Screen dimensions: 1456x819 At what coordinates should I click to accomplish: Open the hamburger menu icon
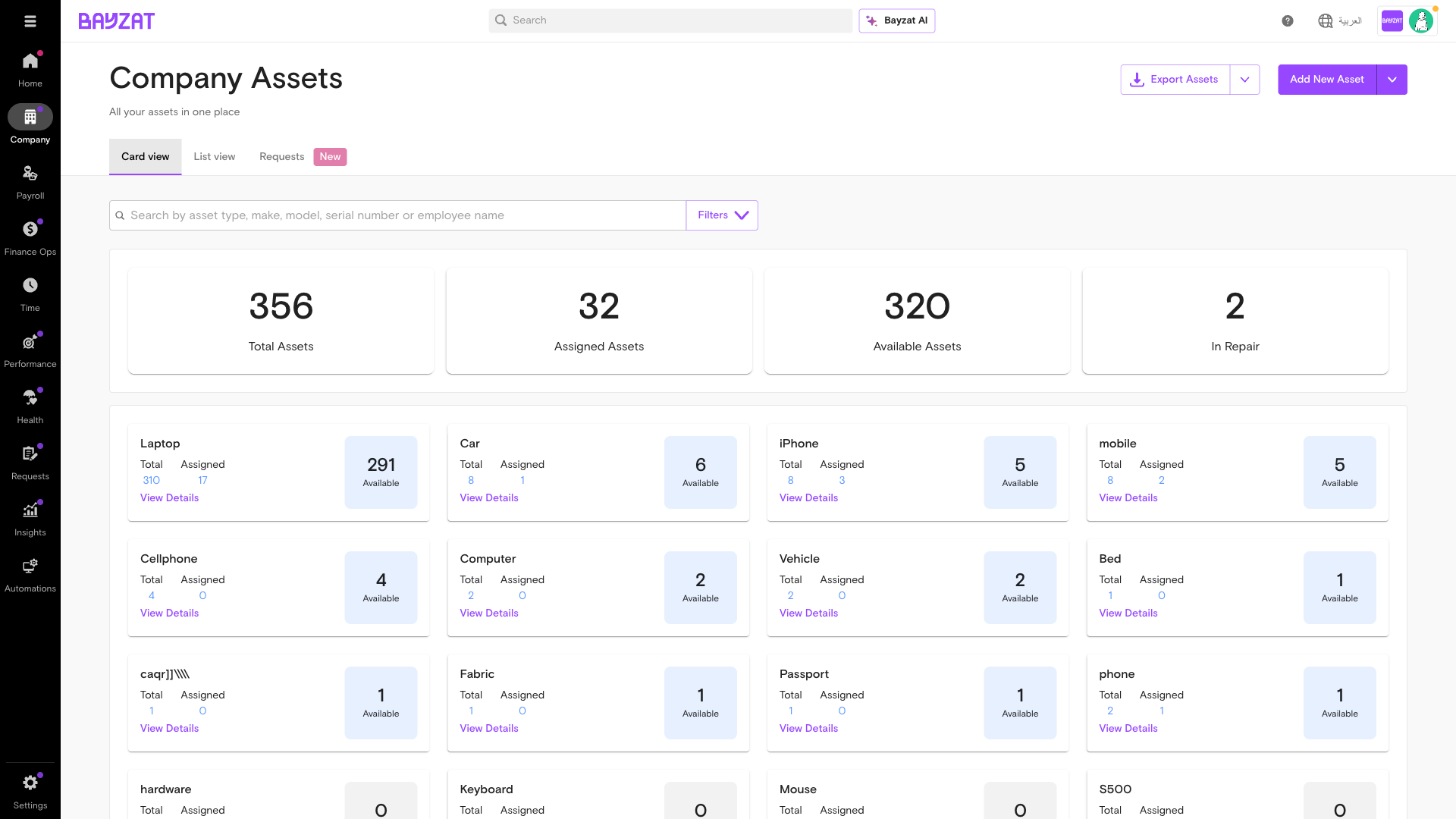(30, 21)
